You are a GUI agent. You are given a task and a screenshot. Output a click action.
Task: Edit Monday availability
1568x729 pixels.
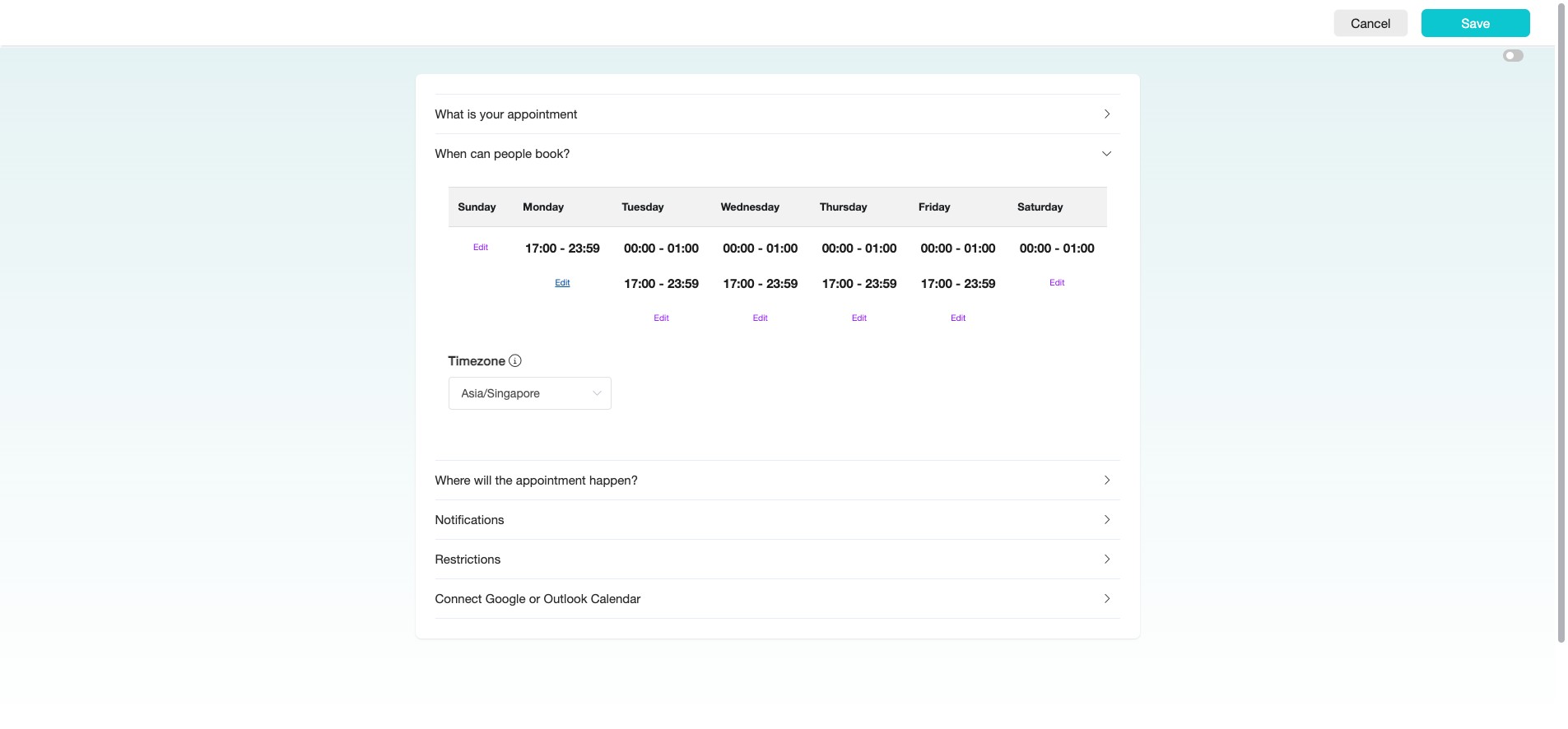pos(562,282)
